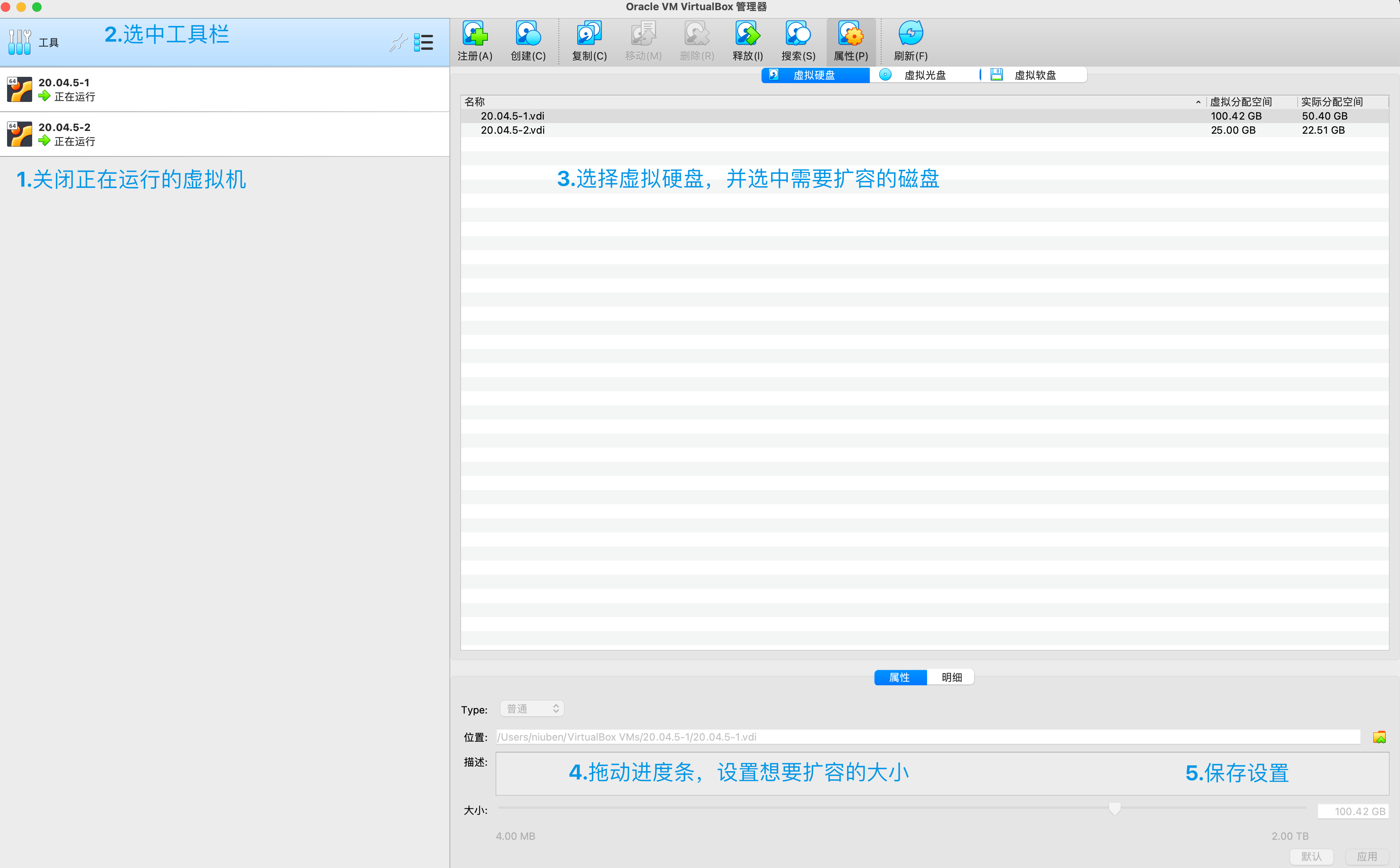Click the 复制(C) copy disk icon

click(589, 33)
